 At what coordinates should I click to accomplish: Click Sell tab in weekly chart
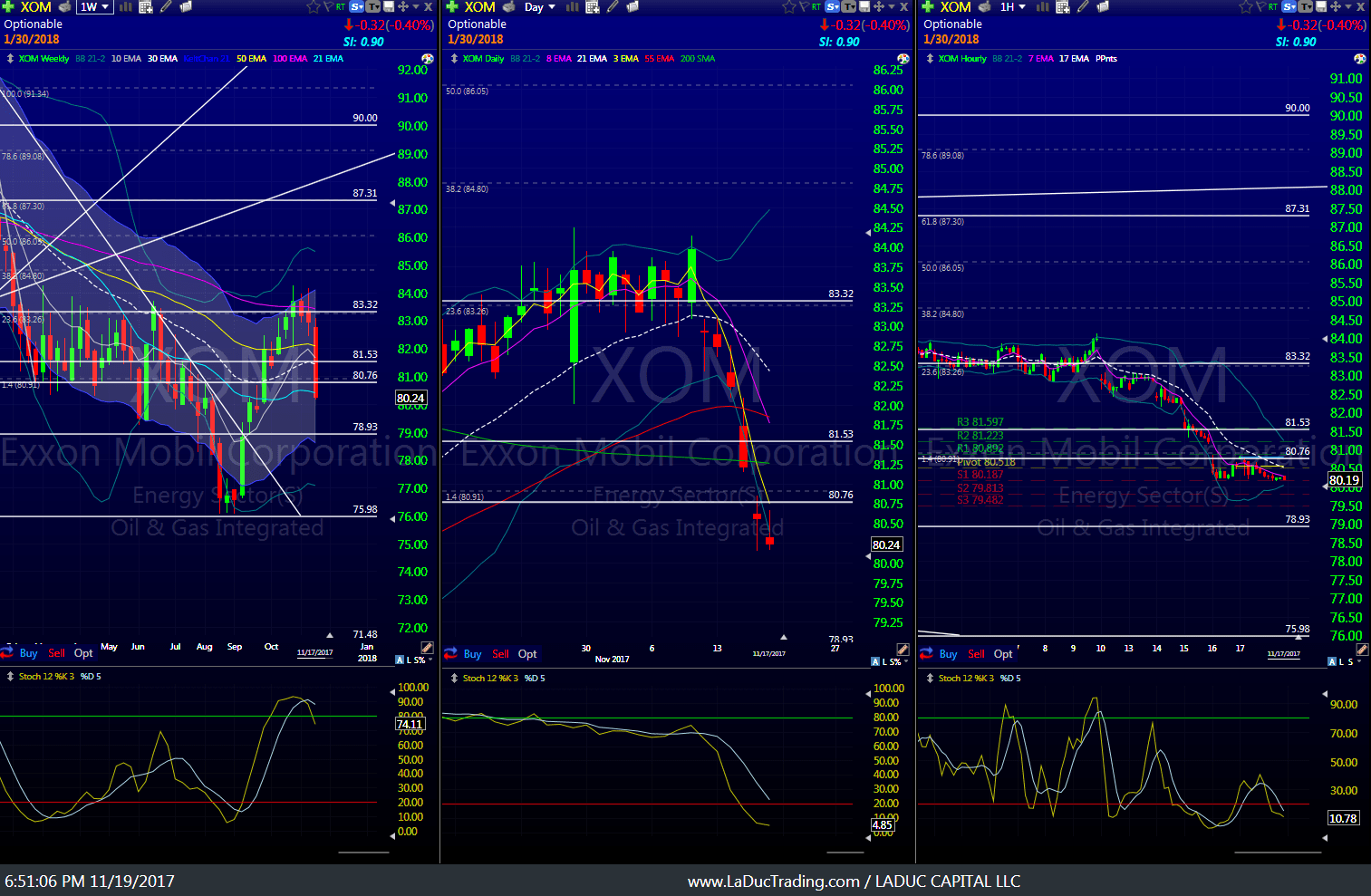click(x=56, y=653)
